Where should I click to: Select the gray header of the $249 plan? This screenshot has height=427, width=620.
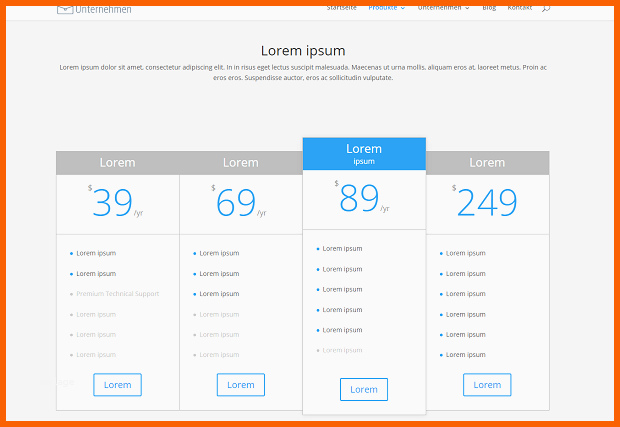(487, 163)
